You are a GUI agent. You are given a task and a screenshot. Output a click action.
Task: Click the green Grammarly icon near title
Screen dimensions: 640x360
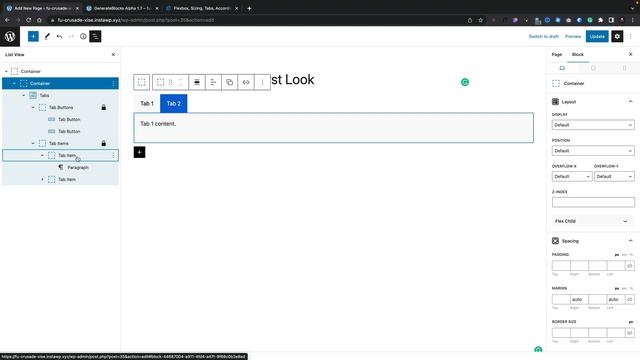tap(464, 82)
